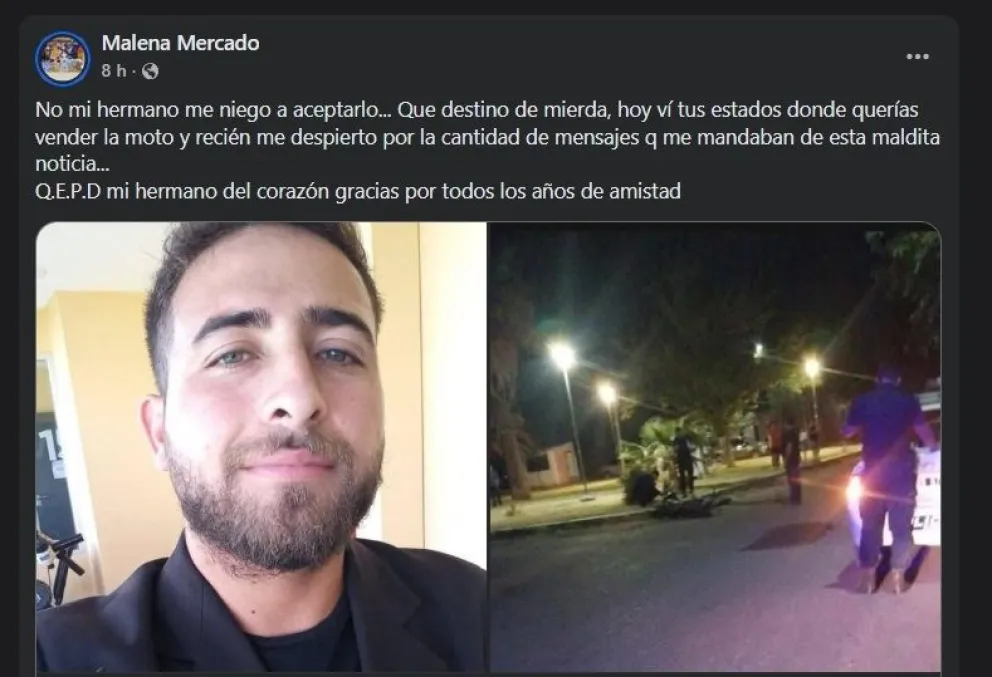Viewport: 992px width, 677px height.
Task: Click the globe public-audience icon
Action: 150,71
